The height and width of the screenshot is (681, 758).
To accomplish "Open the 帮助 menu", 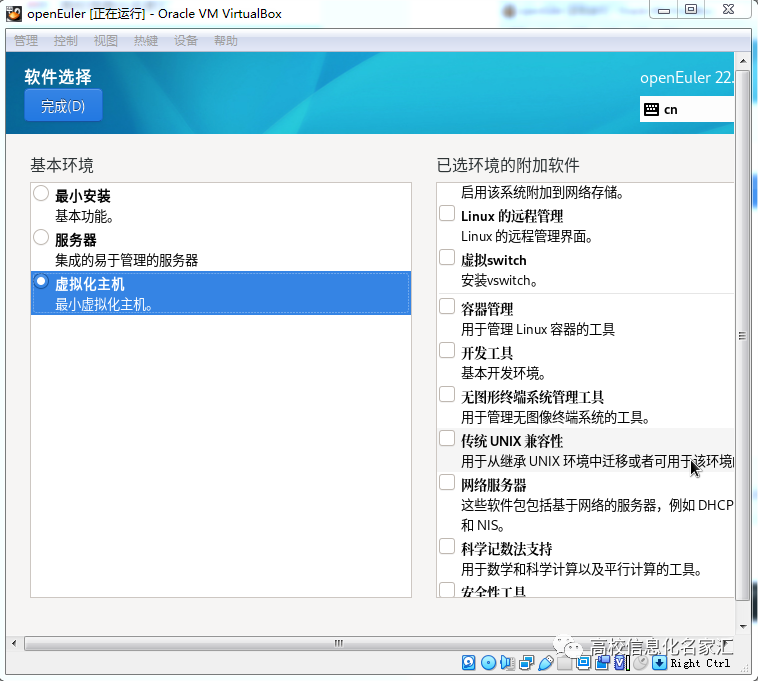I will pos(226,41).
